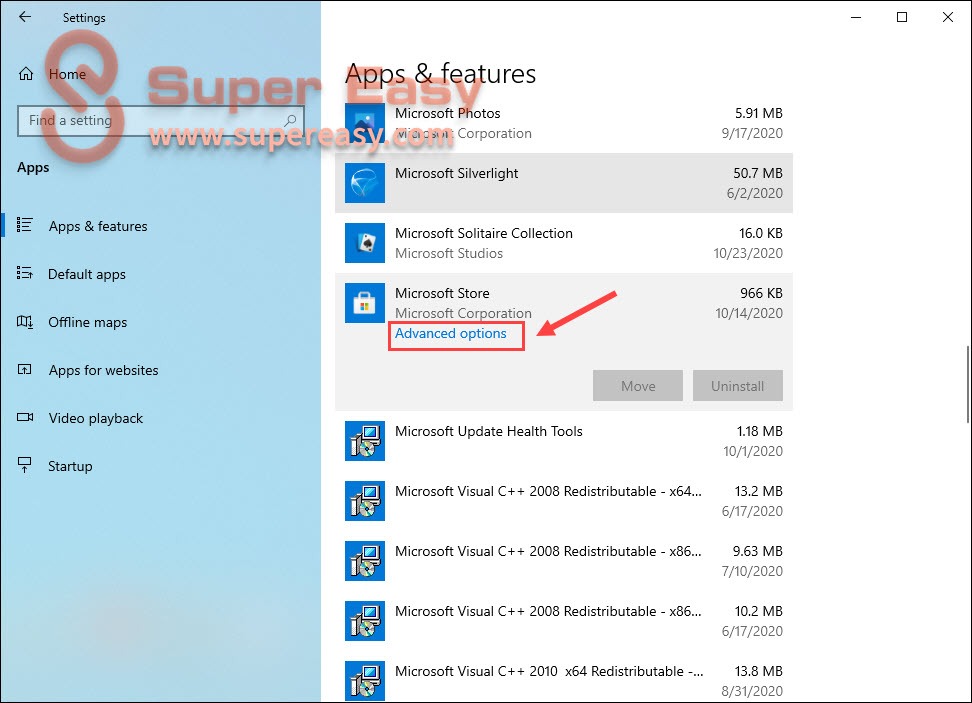This screenshot has width=972, height=703.
Task: Click the Startup sidebar icon
Action: click(x=25, y=465)
